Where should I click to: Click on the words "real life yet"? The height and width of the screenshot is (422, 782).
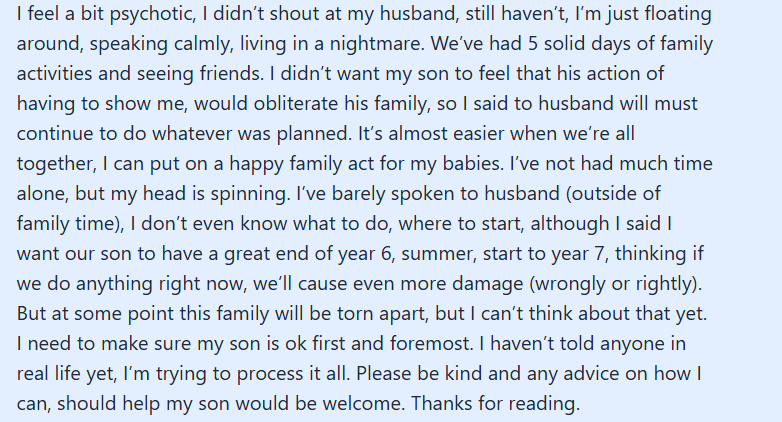coord(66,373)
